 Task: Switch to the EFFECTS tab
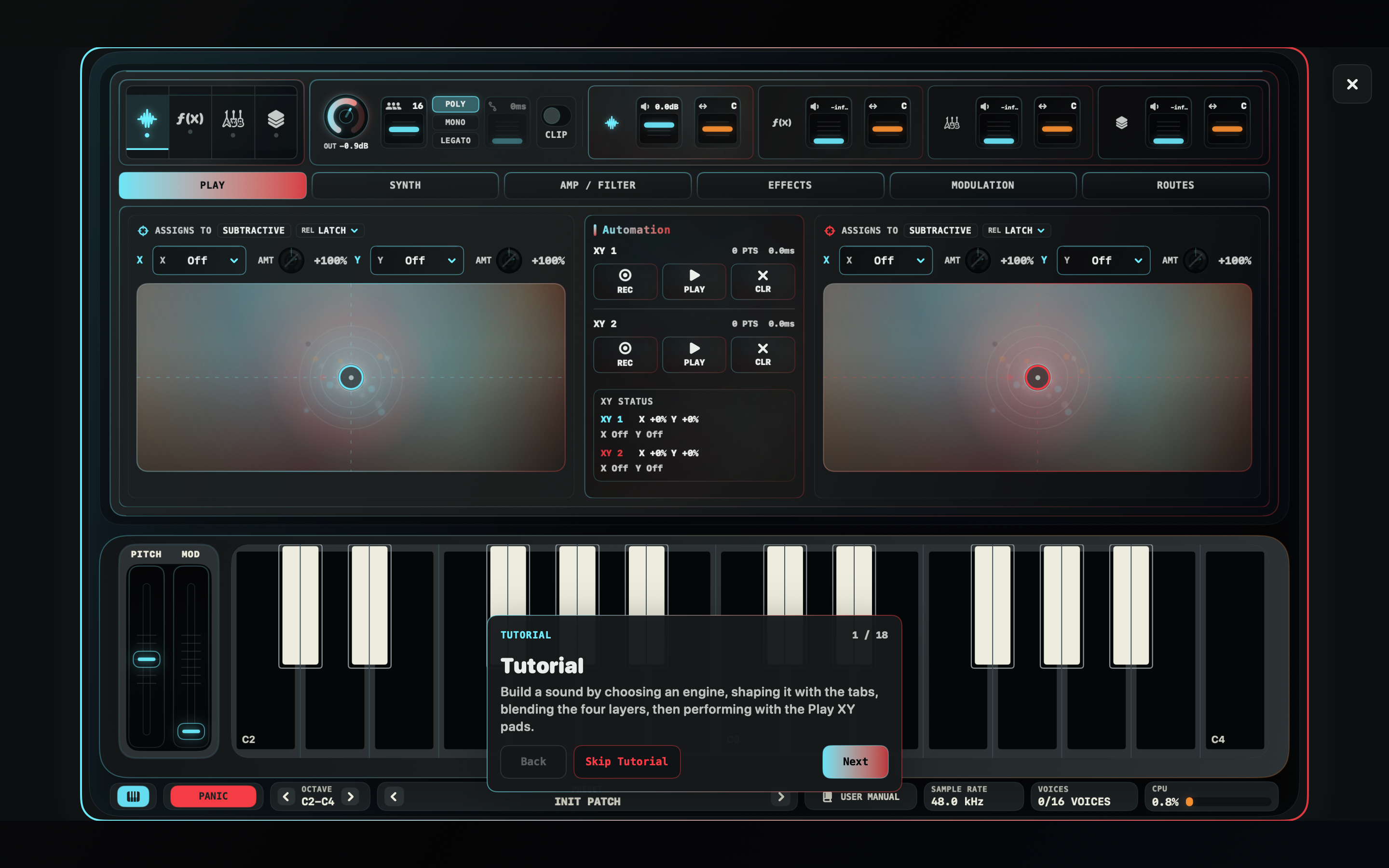[790, 186]
